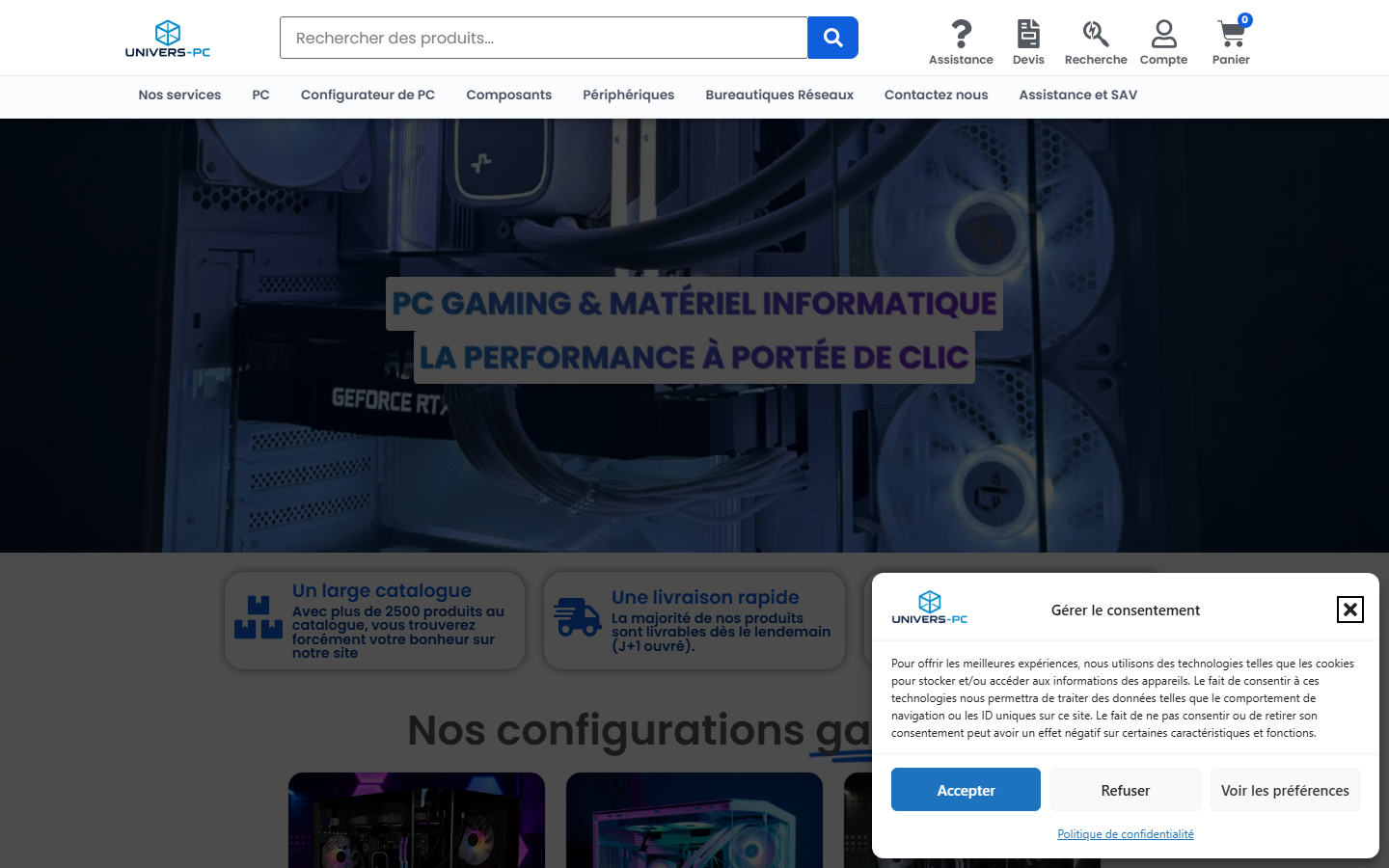Open the Périphériques menu
This screenshot has height=868, width=1389.
tap(629, 95)
